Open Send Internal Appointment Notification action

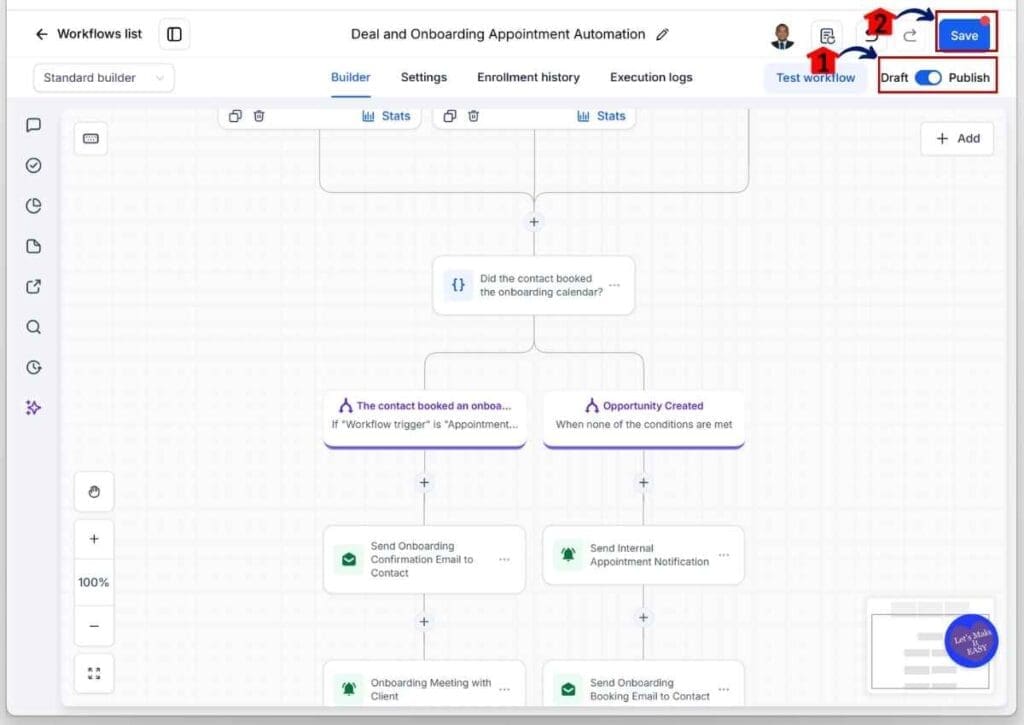click(643, 555)
